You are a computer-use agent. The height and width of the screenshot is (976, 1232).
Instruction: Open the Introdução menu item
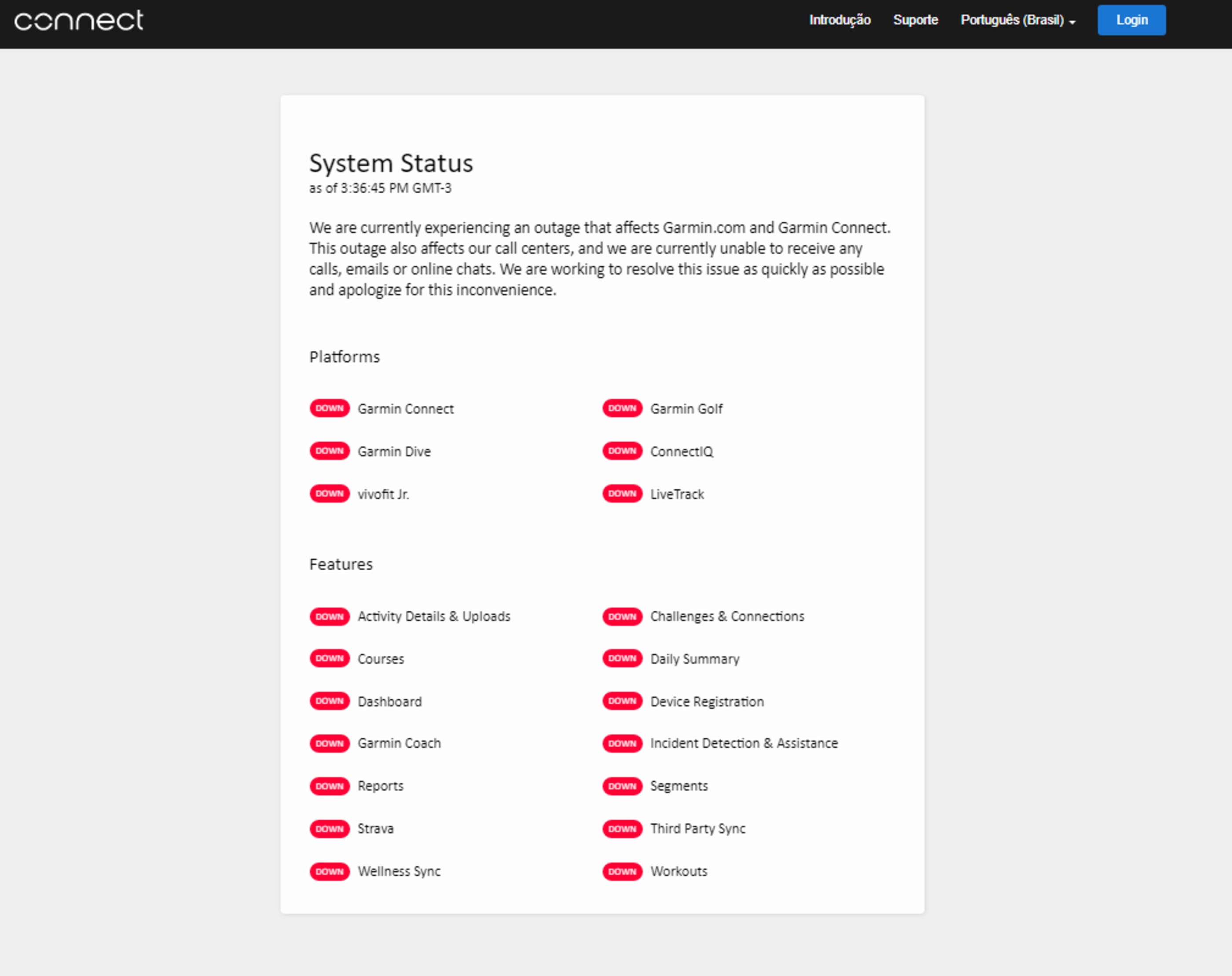pyautogui.click(x=840, y=21)
